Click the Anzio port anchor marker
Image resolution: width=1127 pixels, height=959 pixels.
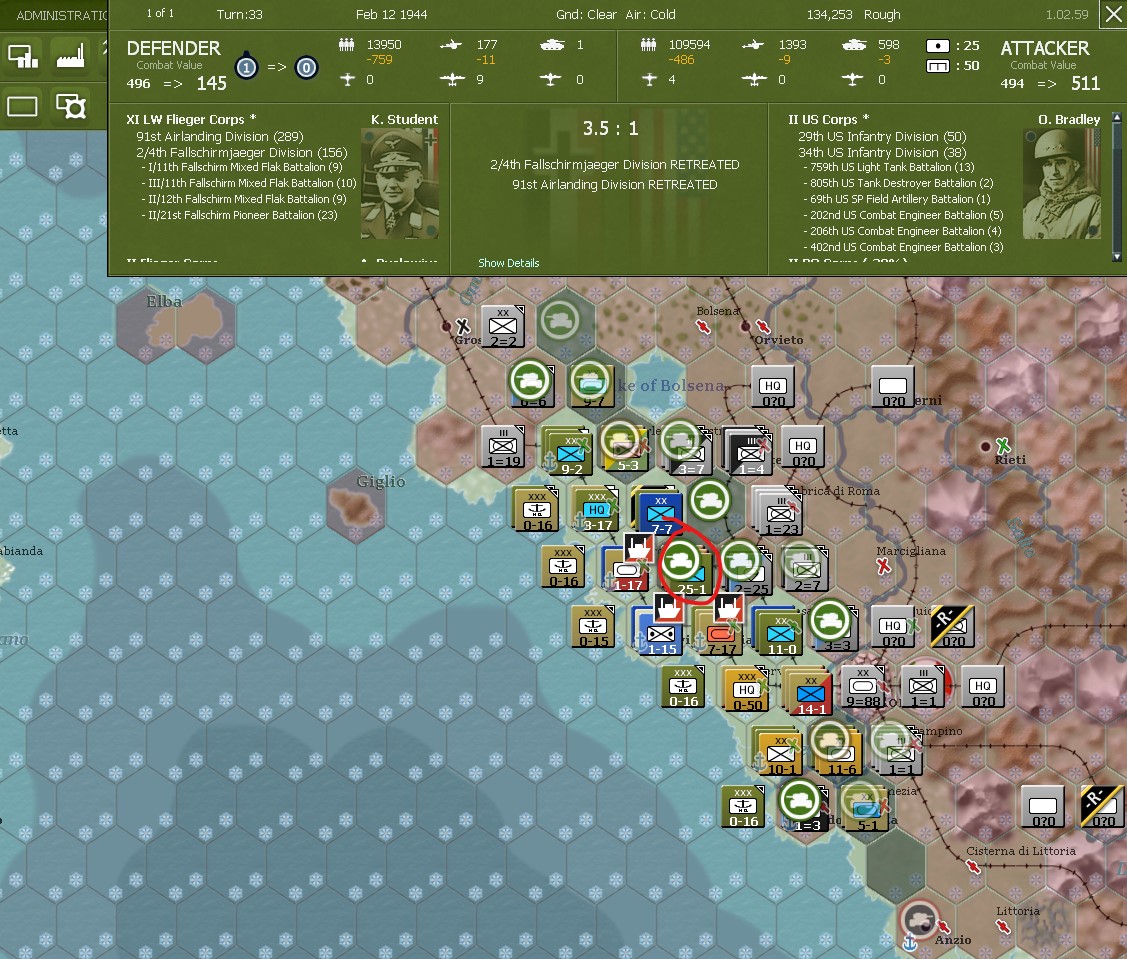point(909,942)
